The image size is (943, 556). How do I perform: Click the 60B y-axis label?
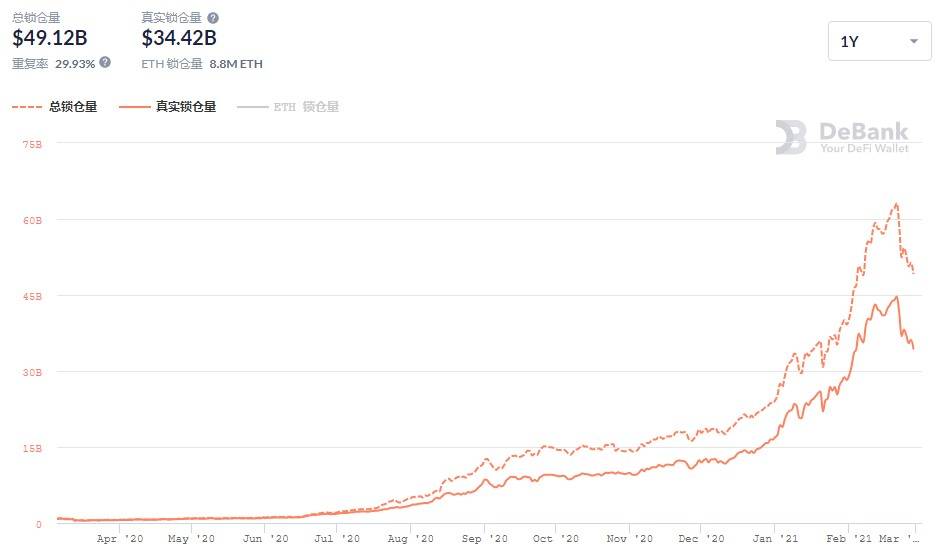(32, 220)
